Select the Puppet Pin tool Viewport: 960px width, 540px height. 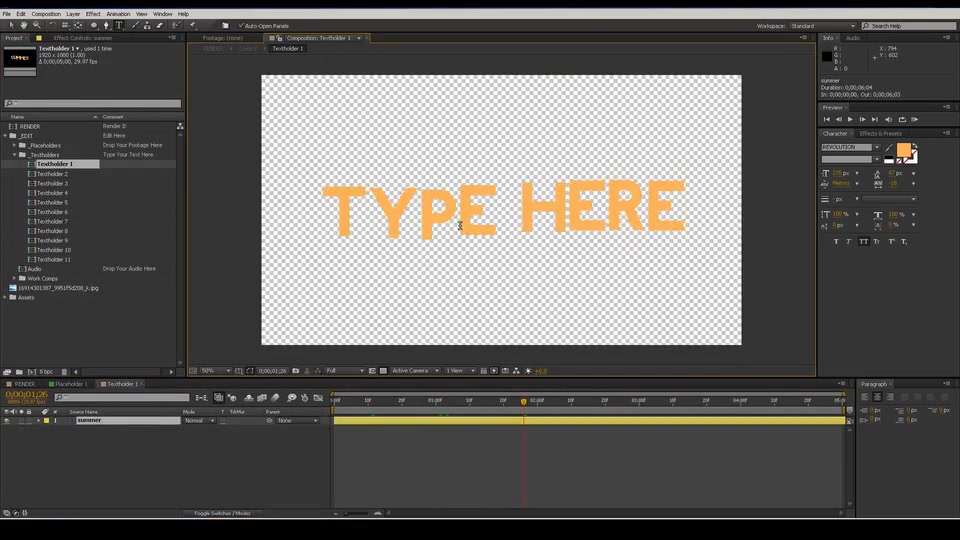(192, 25)
